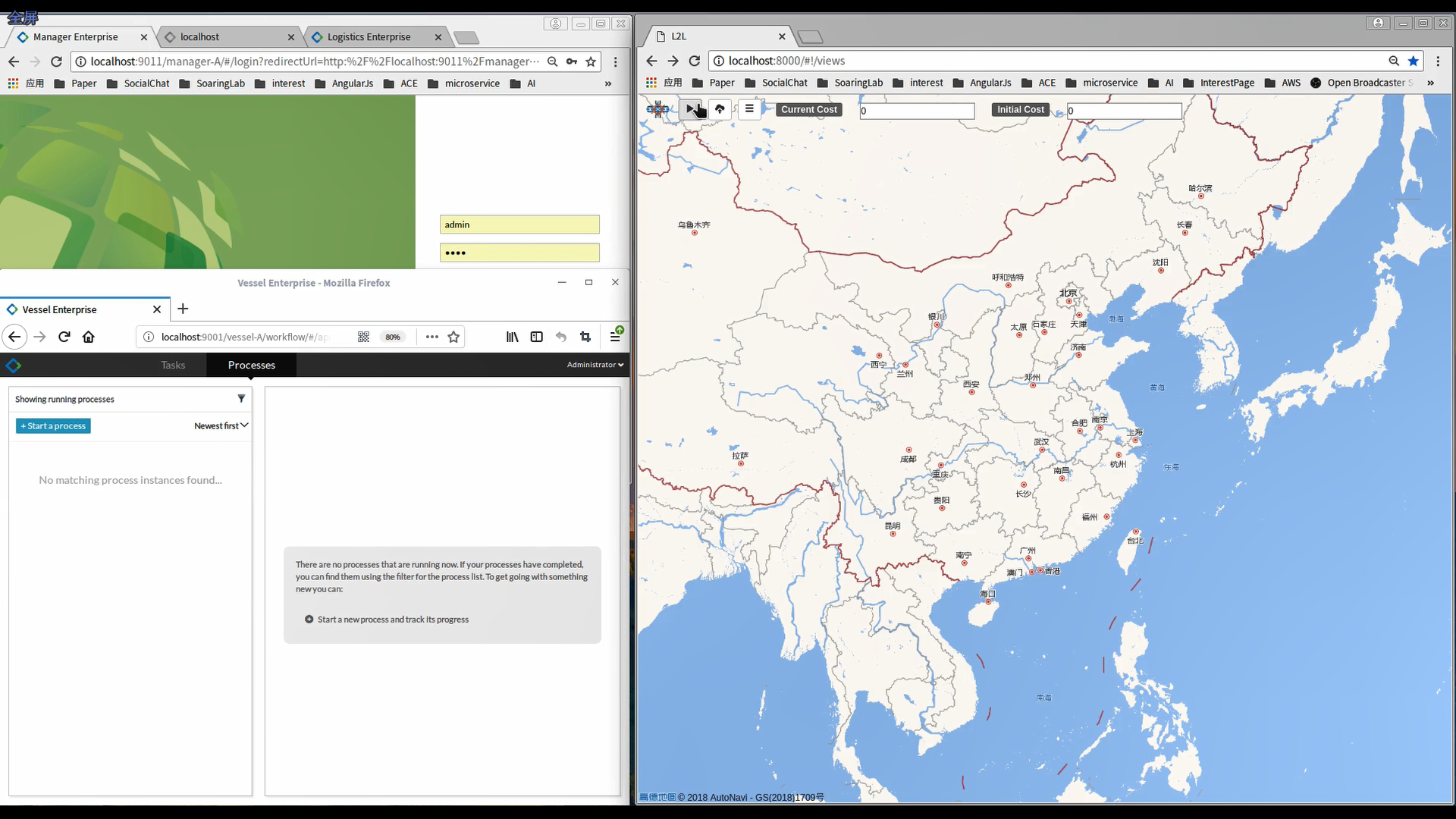Open the Open Broadcaster bookmark
The width and height of the screenshot is (1456, 819).
point(1362,83)
